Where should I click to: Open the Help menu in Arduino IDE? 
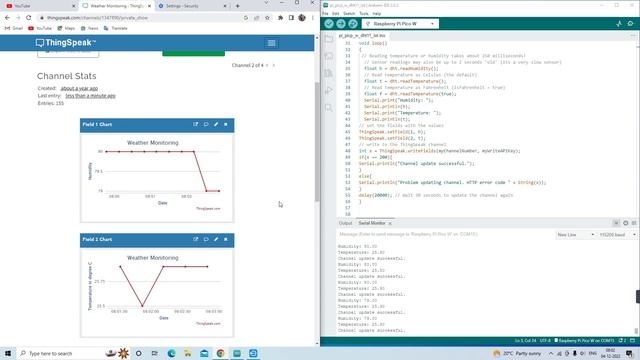[377, 13]
